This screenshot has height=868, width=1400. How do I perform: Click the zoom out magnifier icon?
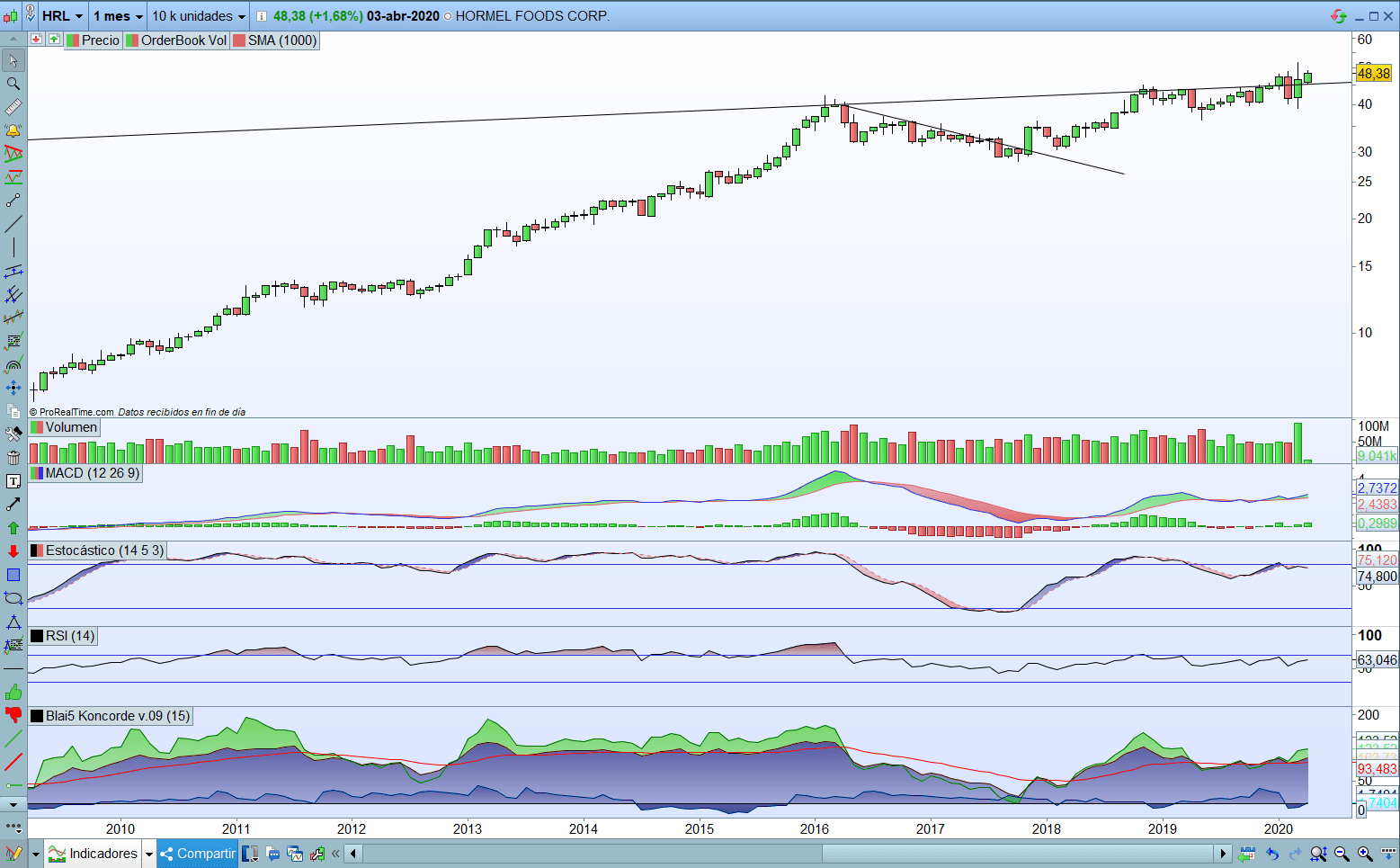(x=1342, y=854)
